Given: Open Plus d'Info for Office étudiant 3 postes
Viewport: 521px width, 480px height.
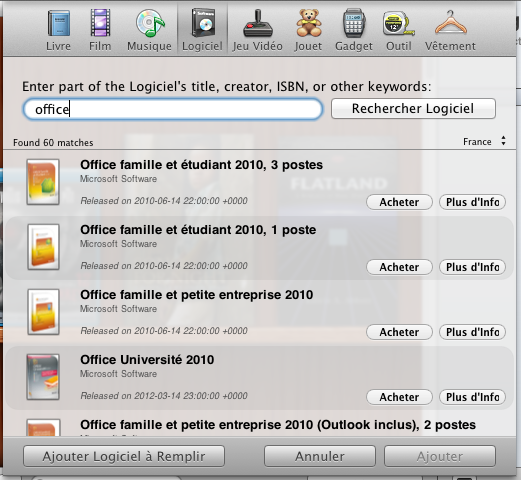Looking at the screenshot, I should coord(472,202).
